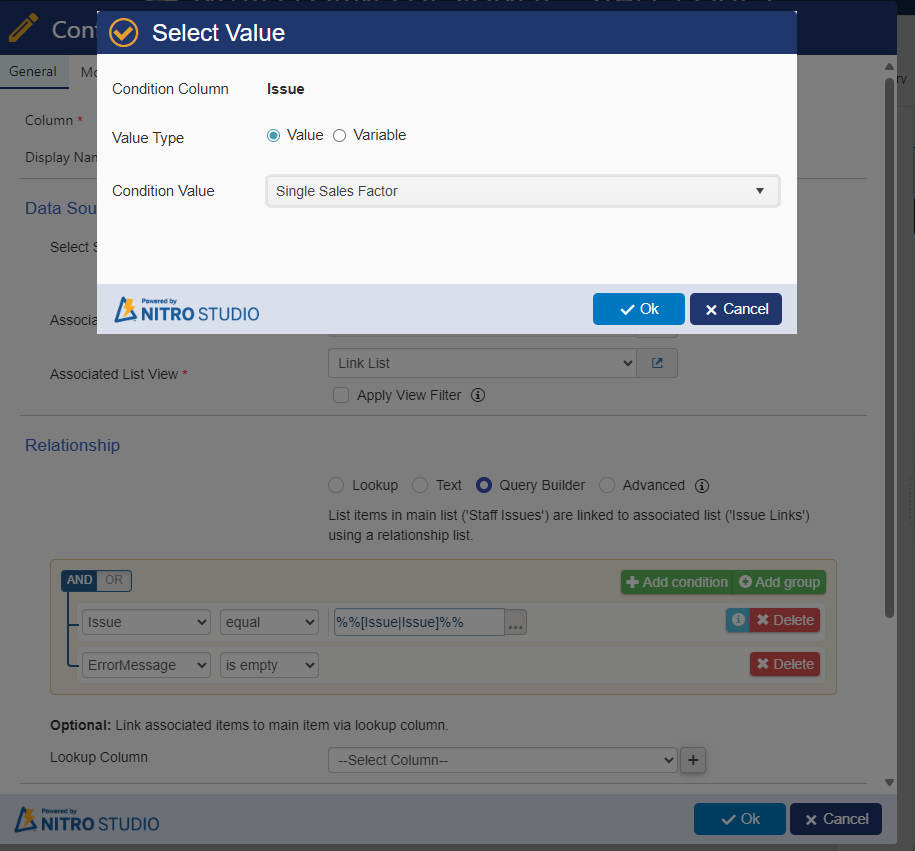This screenshot has width=915, height=851.
Task: Expand the Condition Value dropdown
Action: coord(522,191)
